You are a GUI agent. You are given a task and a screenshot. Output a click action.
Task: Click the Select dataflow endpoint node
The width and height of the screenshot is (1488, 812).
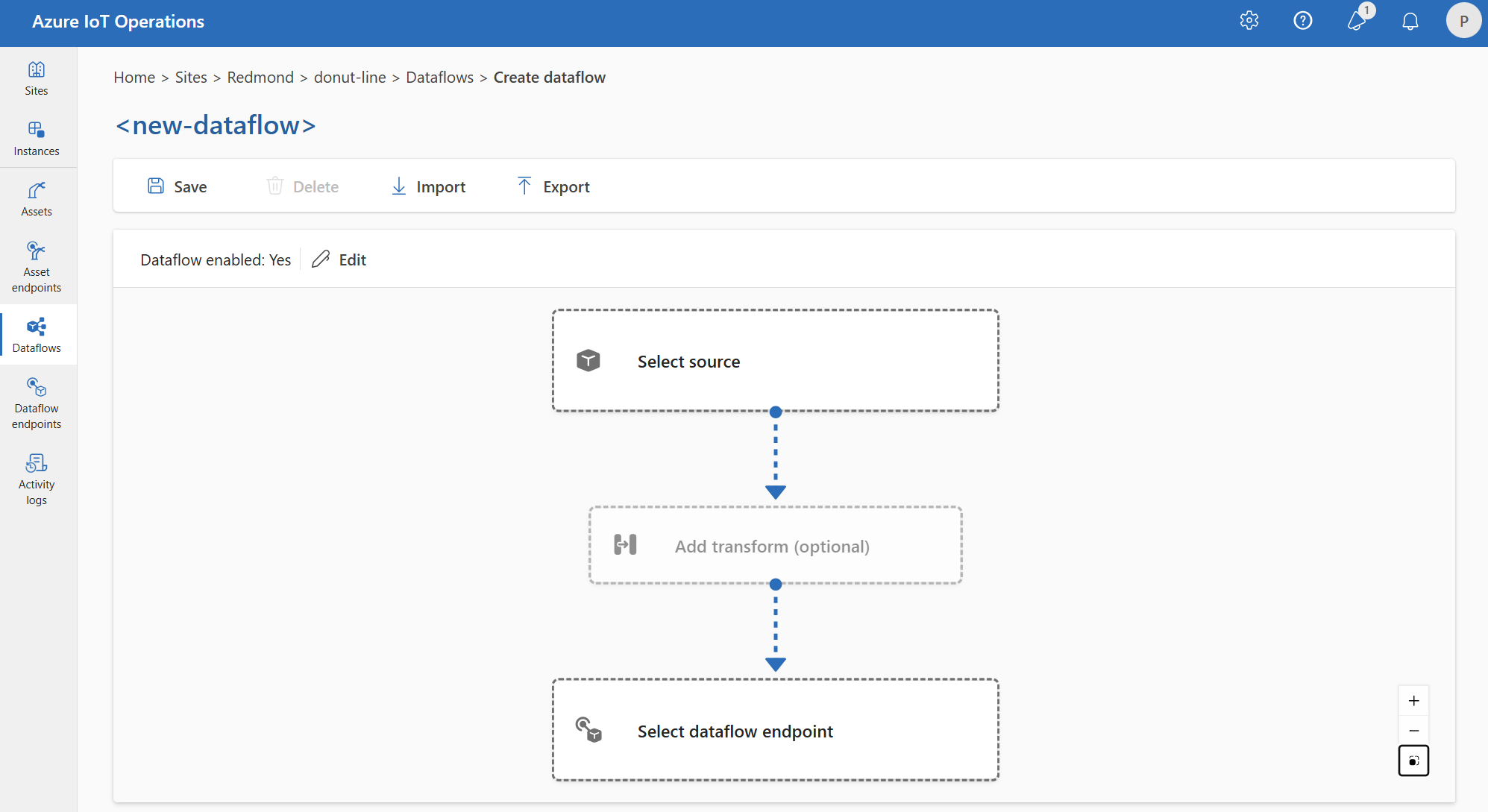tap(777, 731)
